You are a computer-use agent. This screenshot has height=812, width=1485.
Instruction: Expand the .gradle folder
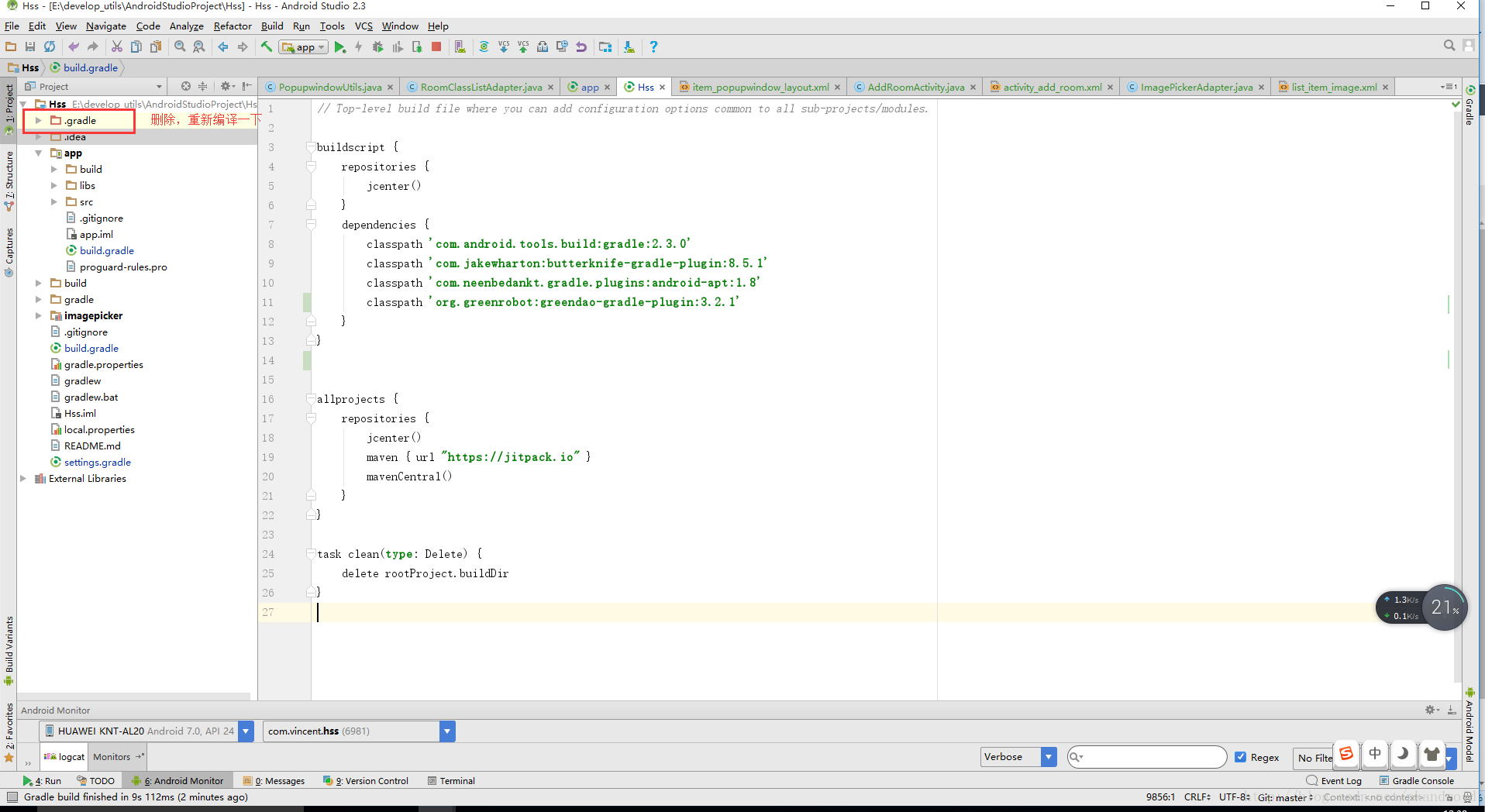pos(38,121)
